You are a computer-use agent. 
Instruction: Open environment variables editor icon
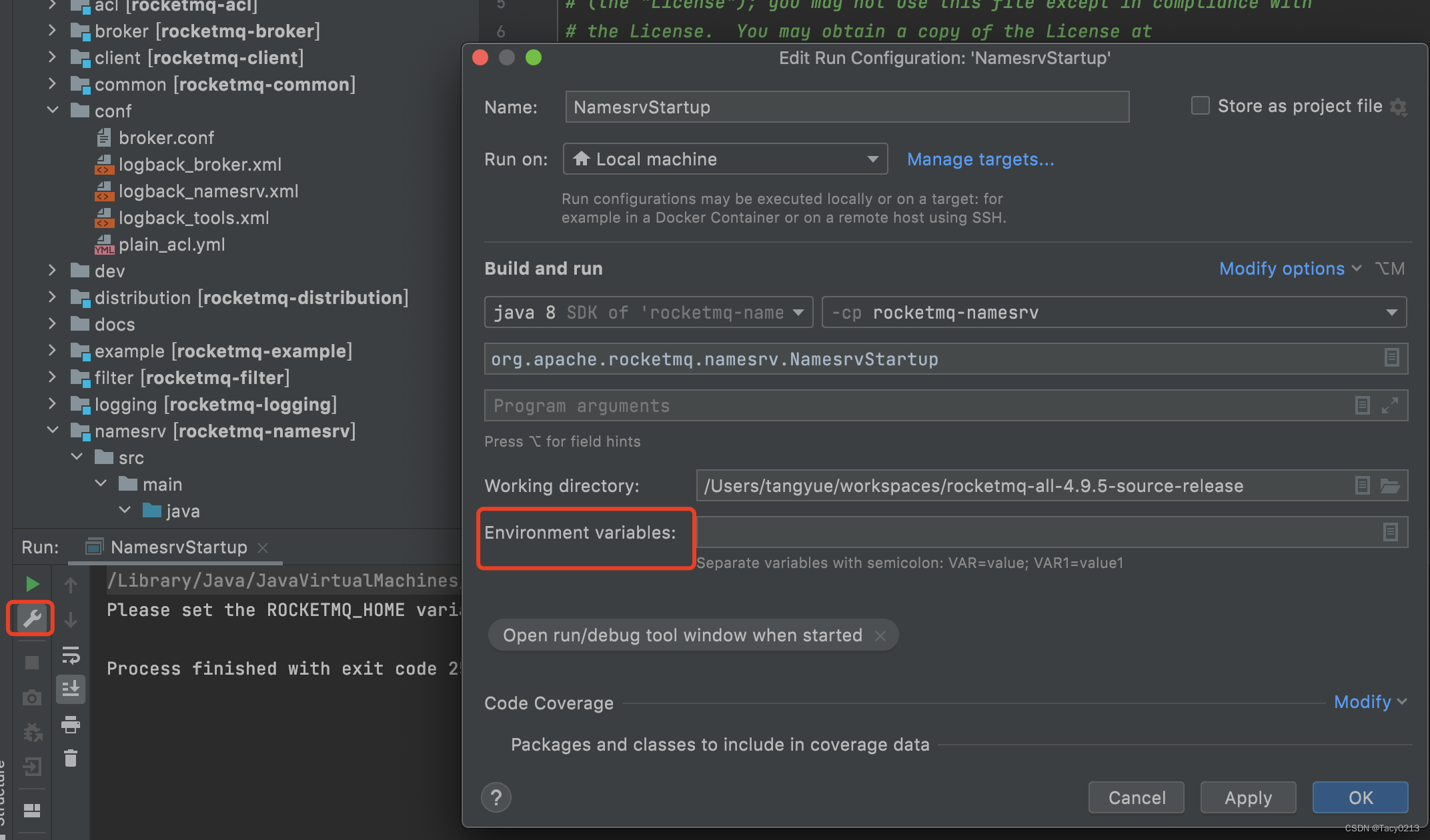click(x=1390, y=531)
